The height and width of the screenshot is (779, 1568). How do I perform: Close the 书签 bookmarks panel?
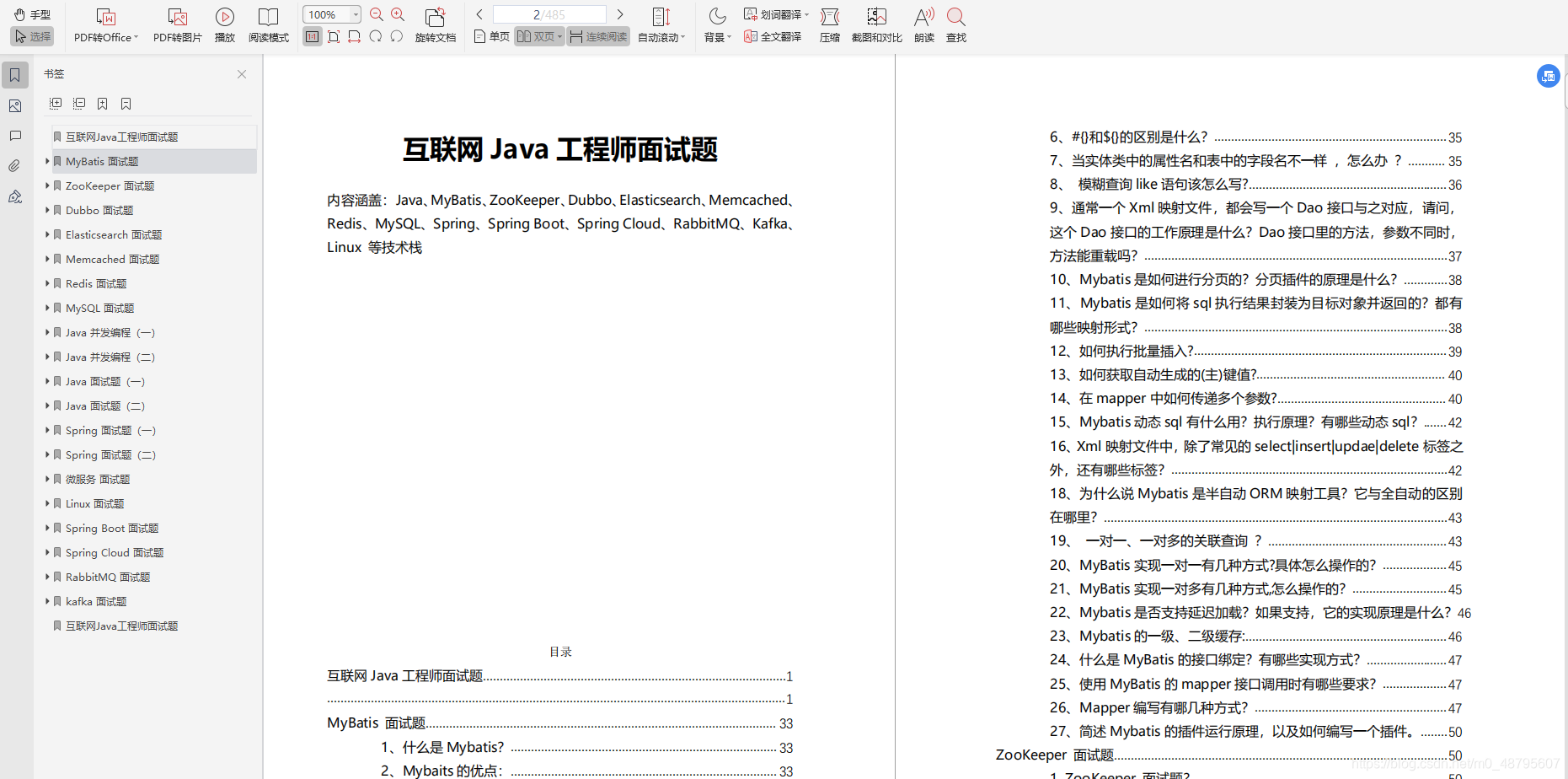tap(242, 74)
